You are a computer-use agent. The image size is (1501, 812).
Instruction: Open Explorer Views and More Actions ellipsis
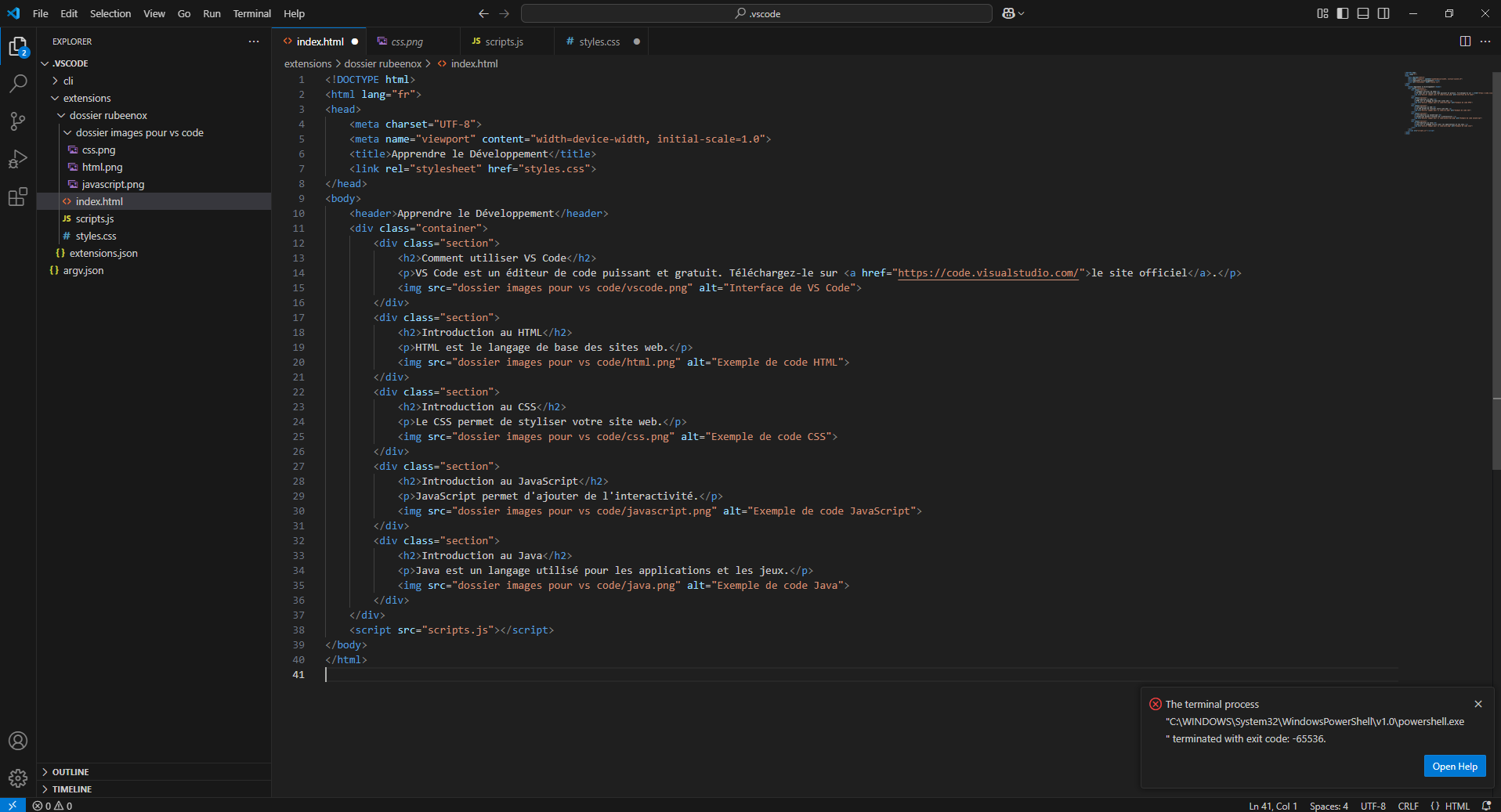pyautogui.click(x=254, y=42)
